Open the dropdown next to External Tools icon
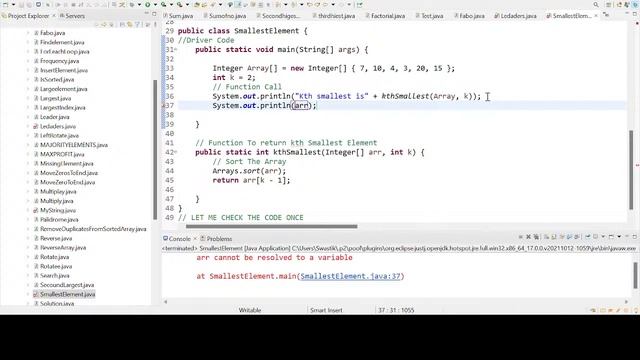The width and height of the screenshot is (640, 360). [x=187, y=4]
